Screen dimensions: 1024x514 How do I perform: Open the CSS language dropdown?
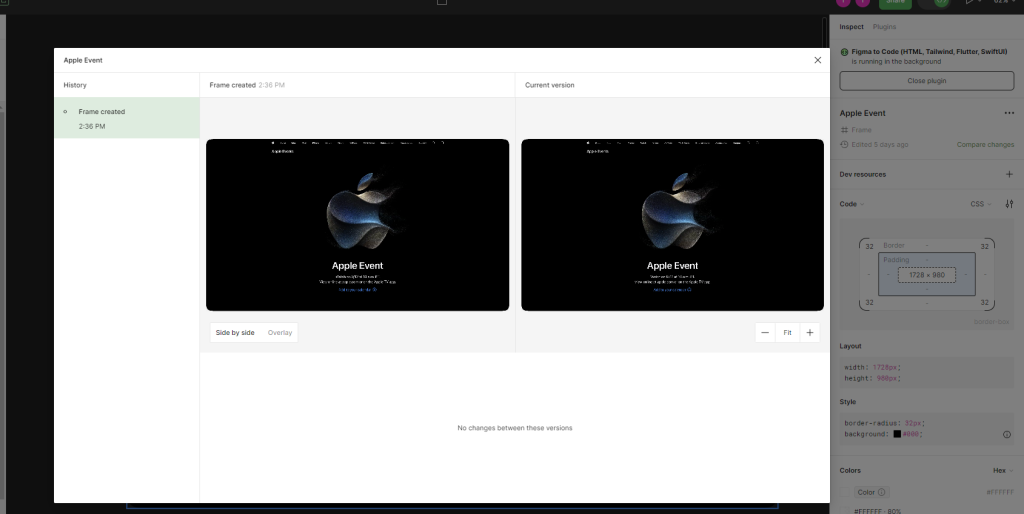(x=980, y=204)
